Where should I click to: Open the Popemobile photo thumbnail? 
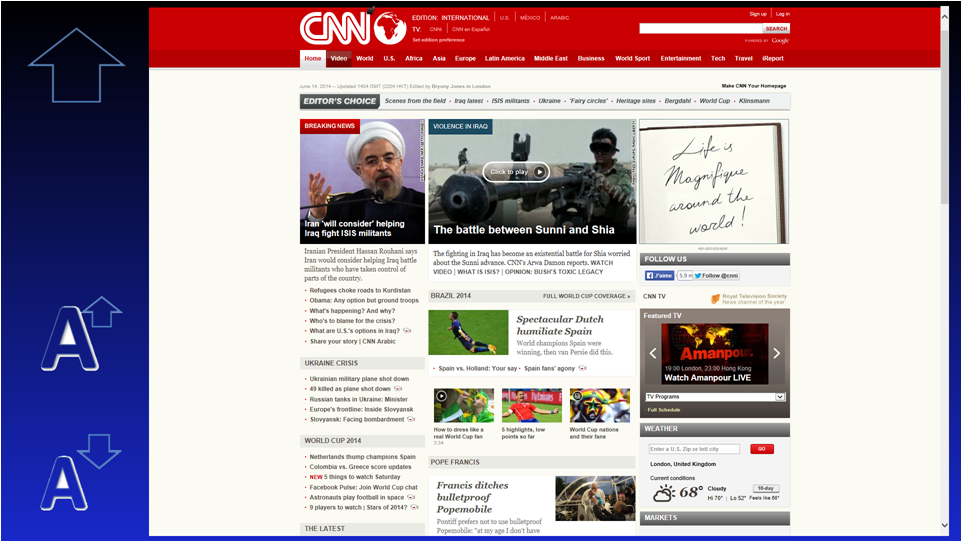[595, 498]
